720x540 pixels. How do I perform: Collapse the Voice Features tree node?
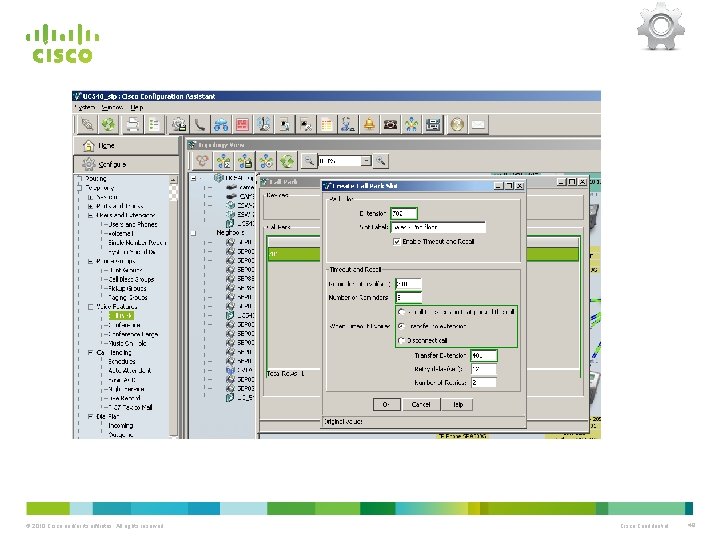(x=90, y=307)
